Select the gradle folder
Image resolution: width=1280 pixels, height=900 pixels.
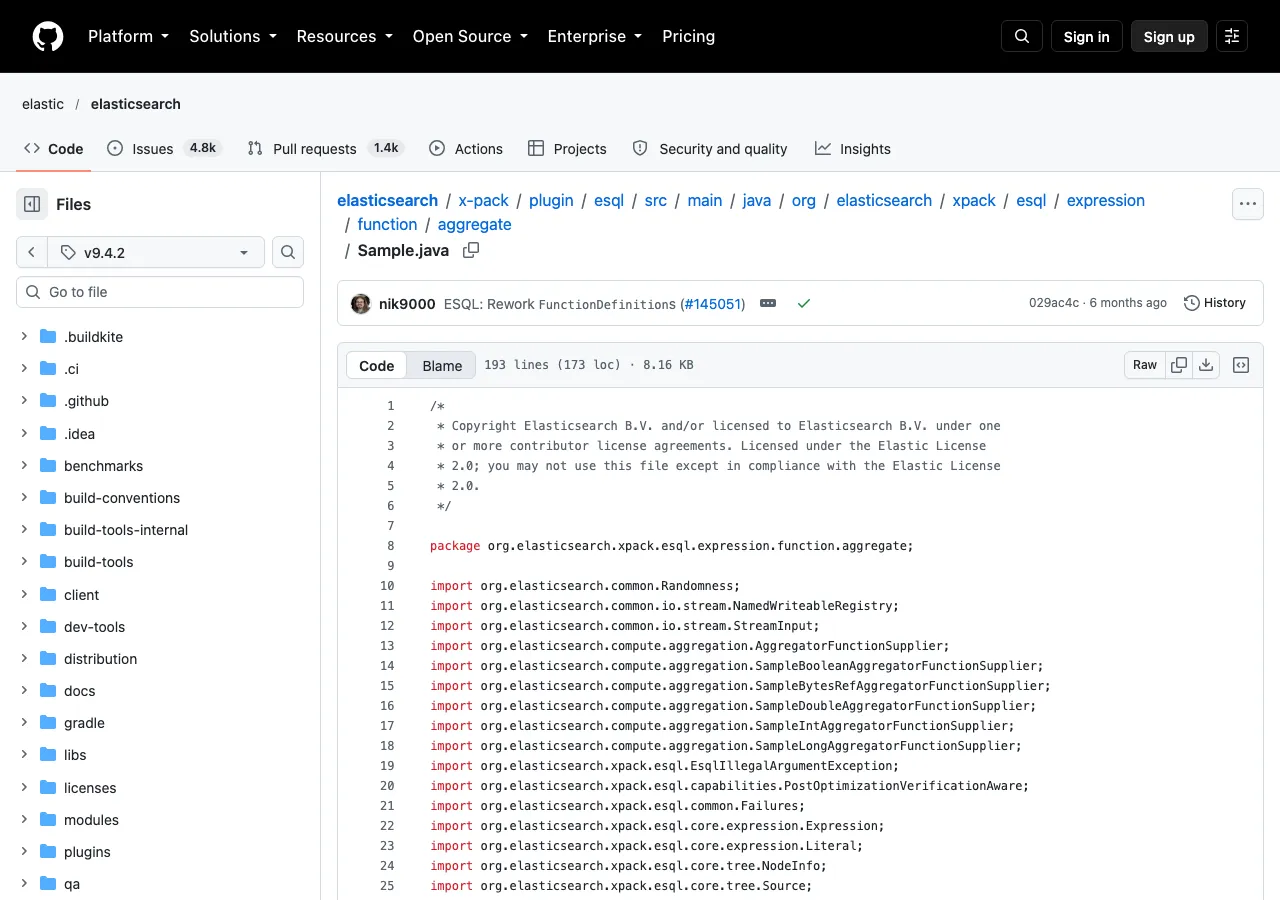pos(84,722)
